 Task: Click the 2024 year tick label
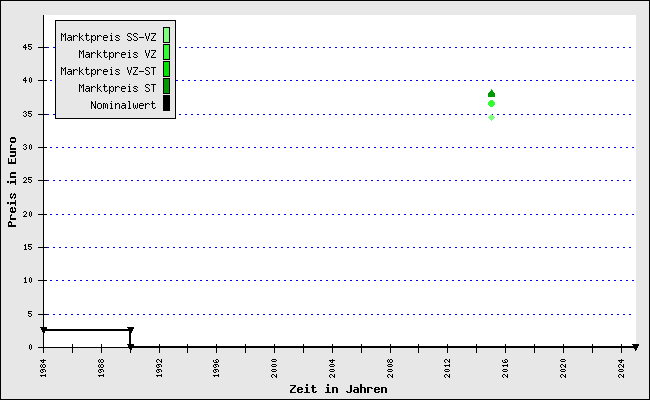pos(621,366)
